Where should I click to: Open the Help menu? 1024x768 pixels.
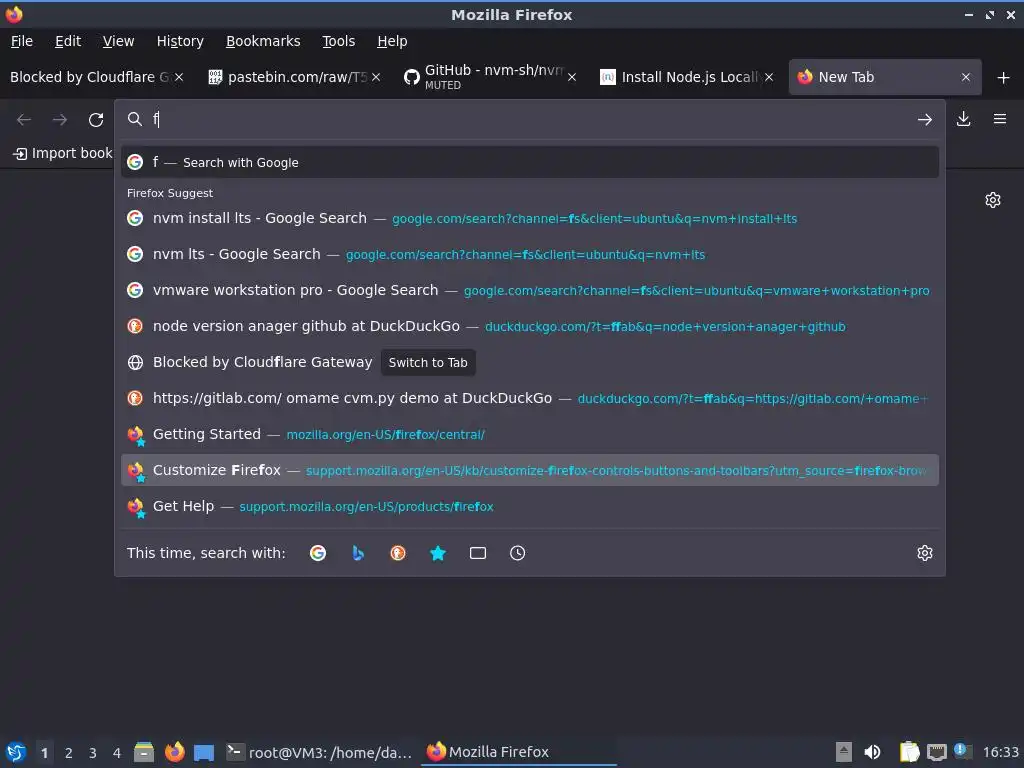392,41
